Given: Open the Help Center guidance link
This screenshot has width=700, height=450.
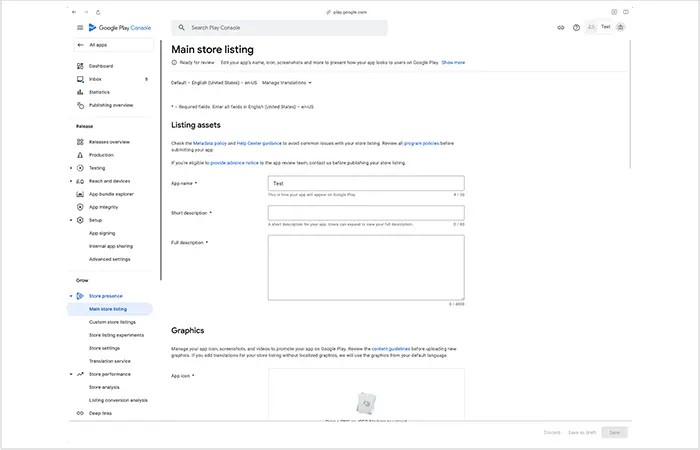Looking at the screenshot, I should tap(259, 143).
